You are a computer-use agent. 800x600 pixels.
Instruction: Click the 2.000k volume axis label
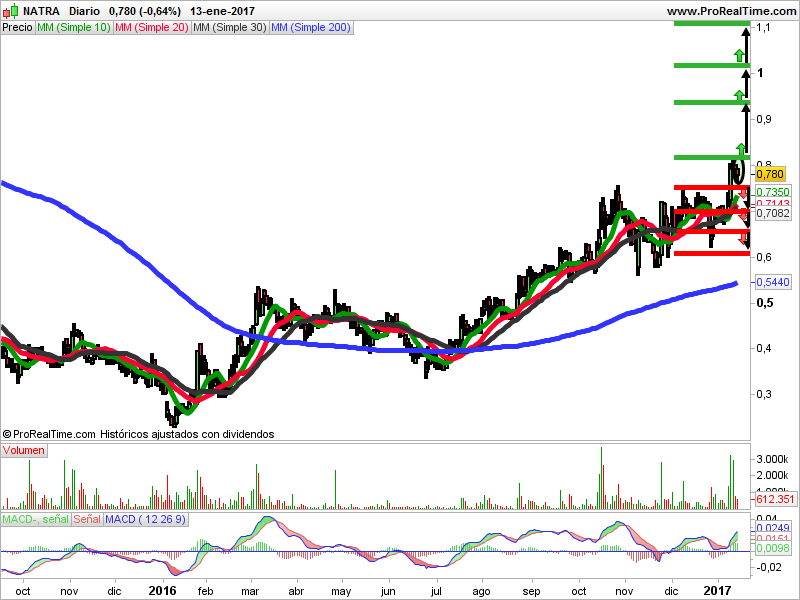(772, 475)
